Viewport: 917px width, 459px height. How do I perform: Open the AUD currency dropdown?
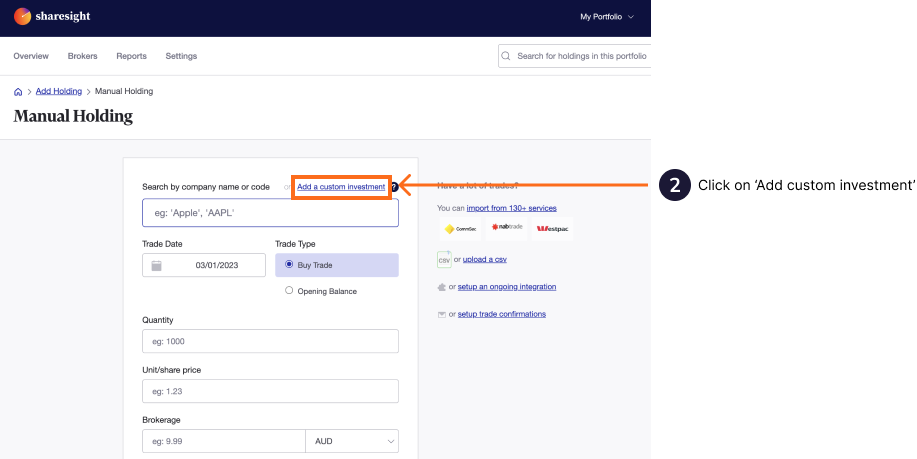[x=352, y=441]
